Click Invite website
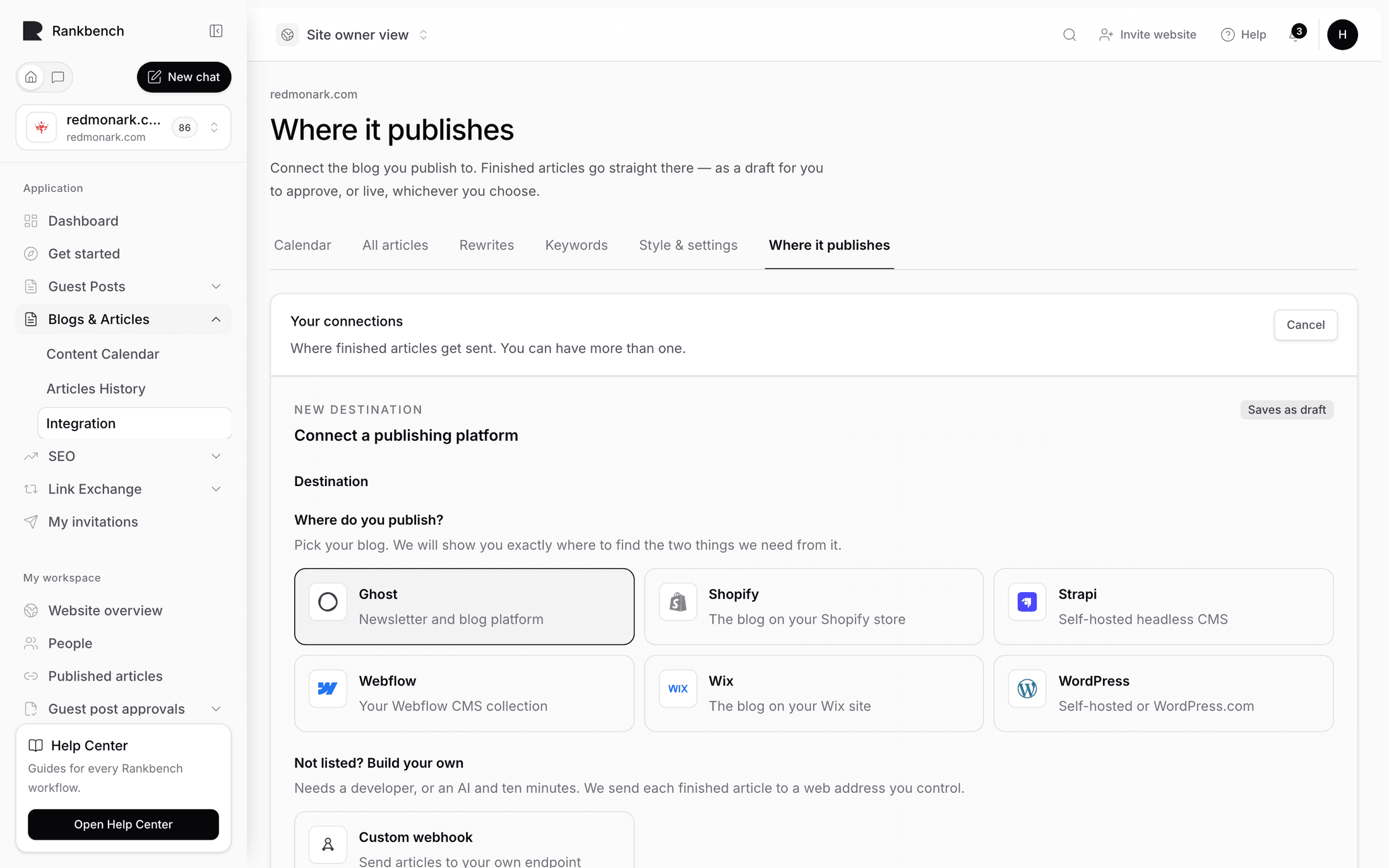This screenshot has height=868, width=1389. (x=1147, y=35)
